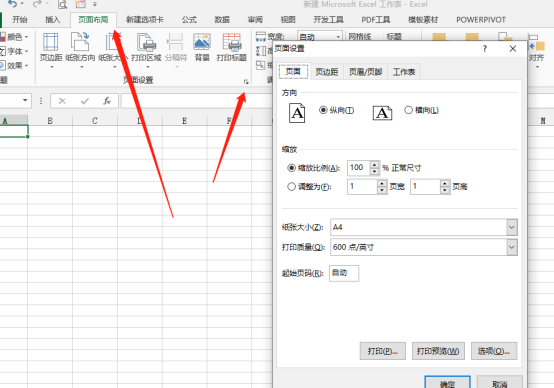Open the 数据 ribbon tab

(222, 20)
